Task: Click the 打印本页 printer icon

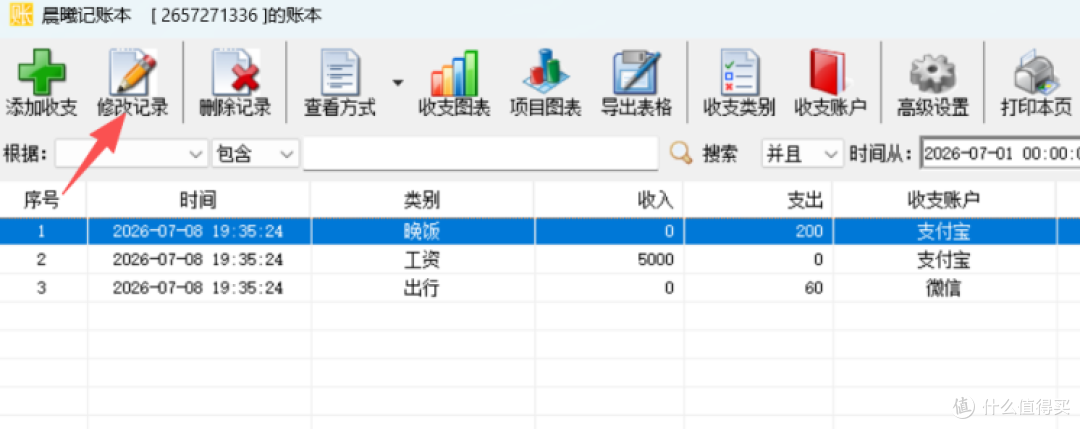Action: point(1036,73)
